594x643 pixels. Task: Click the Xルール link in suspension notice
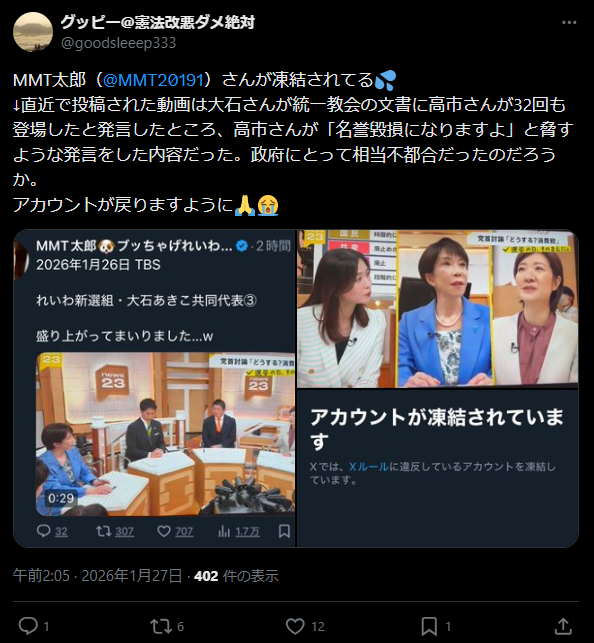point(368,467)
